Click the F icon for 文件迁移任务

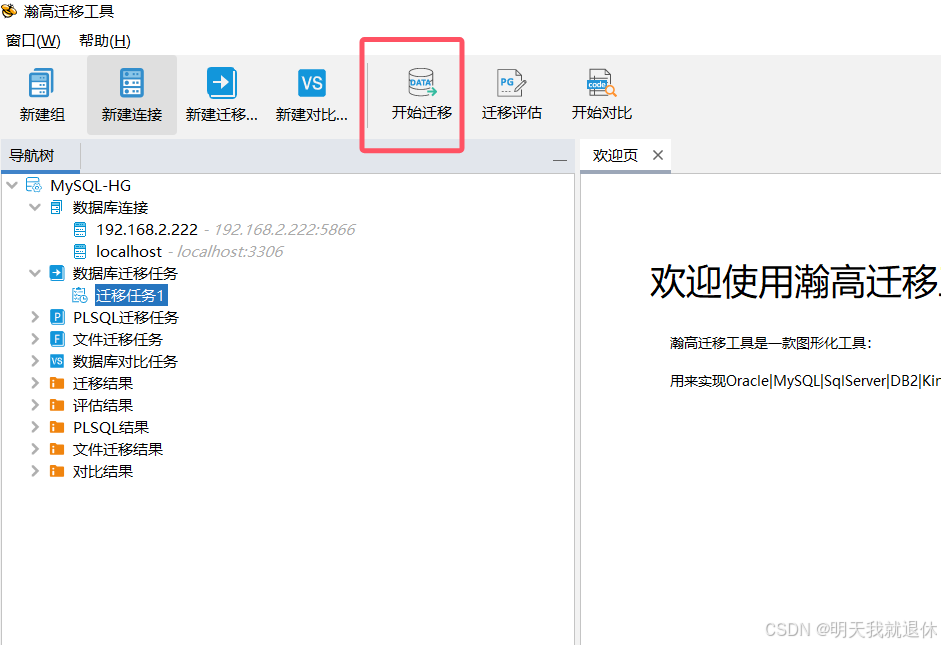click(57, 340)
